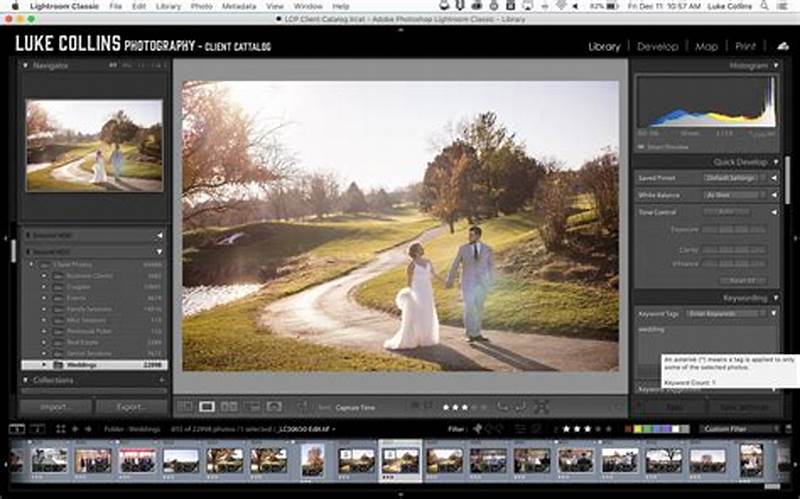This screenshot has height=499, width=800.
Task: Collapse the Quick Develop panel
Action: click(x=776, y=162)
